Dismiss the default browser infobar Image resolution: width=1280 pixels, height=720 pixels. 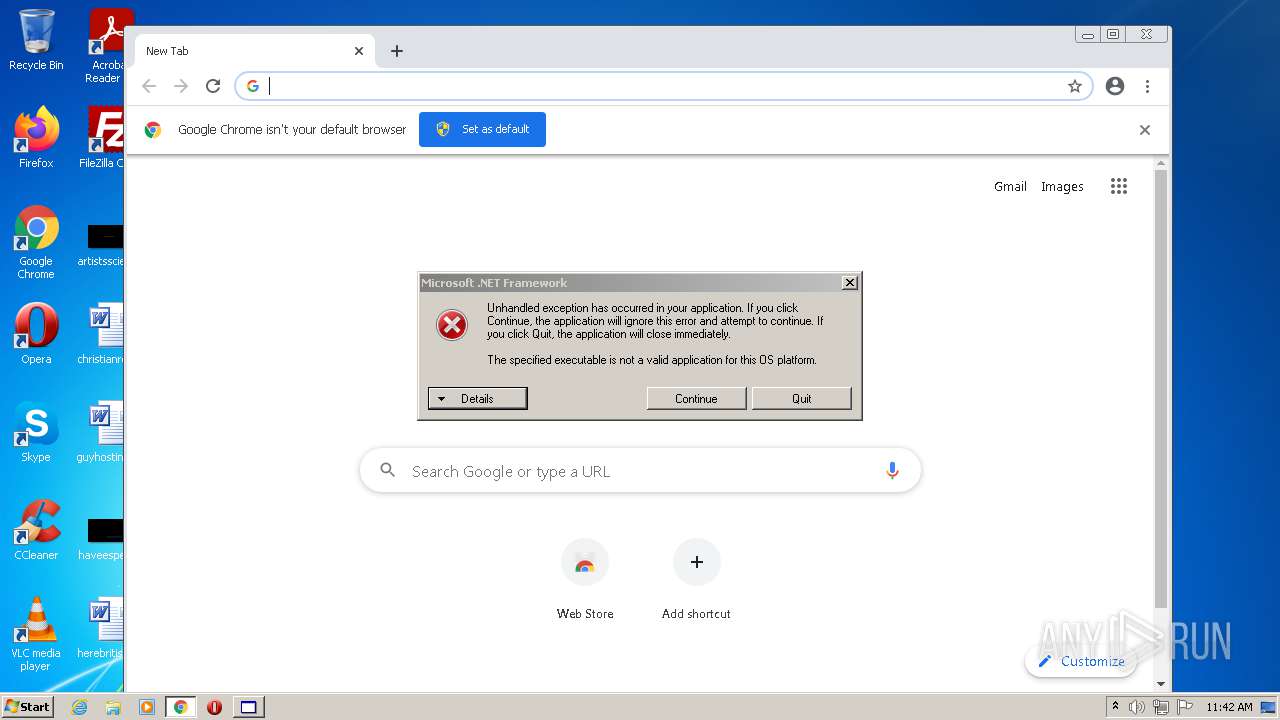click(1145, 130)
